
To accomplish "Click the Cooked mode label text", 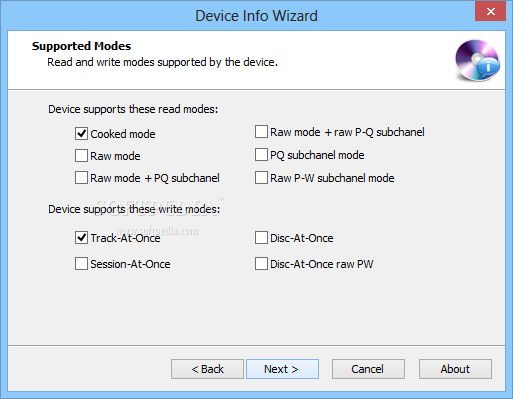I will (x=123, y=134).
